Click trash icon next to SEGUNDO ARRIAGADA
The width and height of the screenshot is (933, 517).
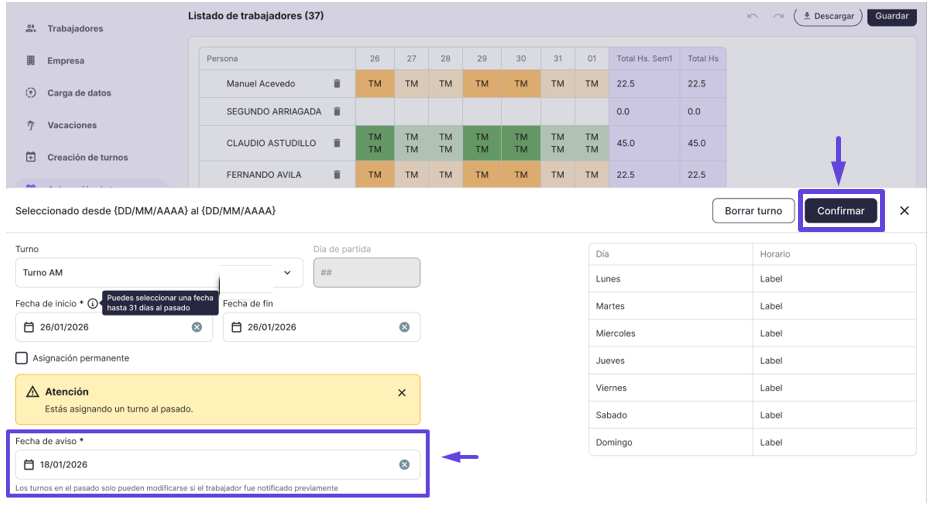[x=337, y=111]
